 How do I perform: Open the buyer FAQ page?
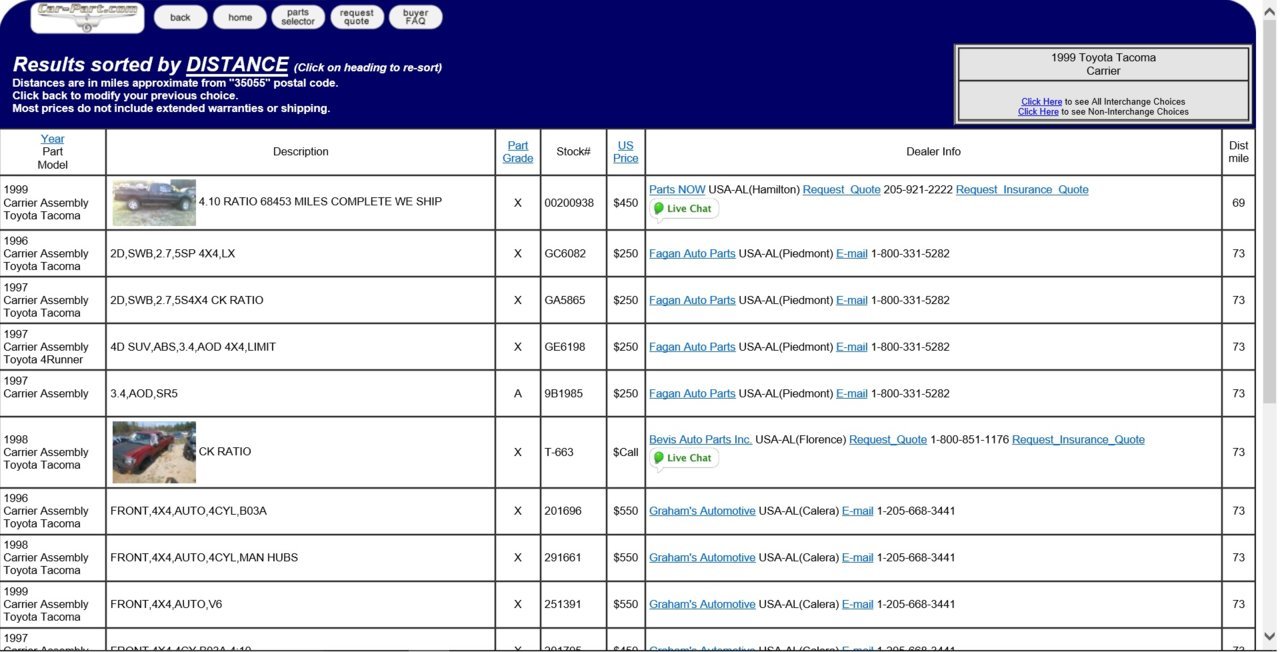click(x=416, y=17)
